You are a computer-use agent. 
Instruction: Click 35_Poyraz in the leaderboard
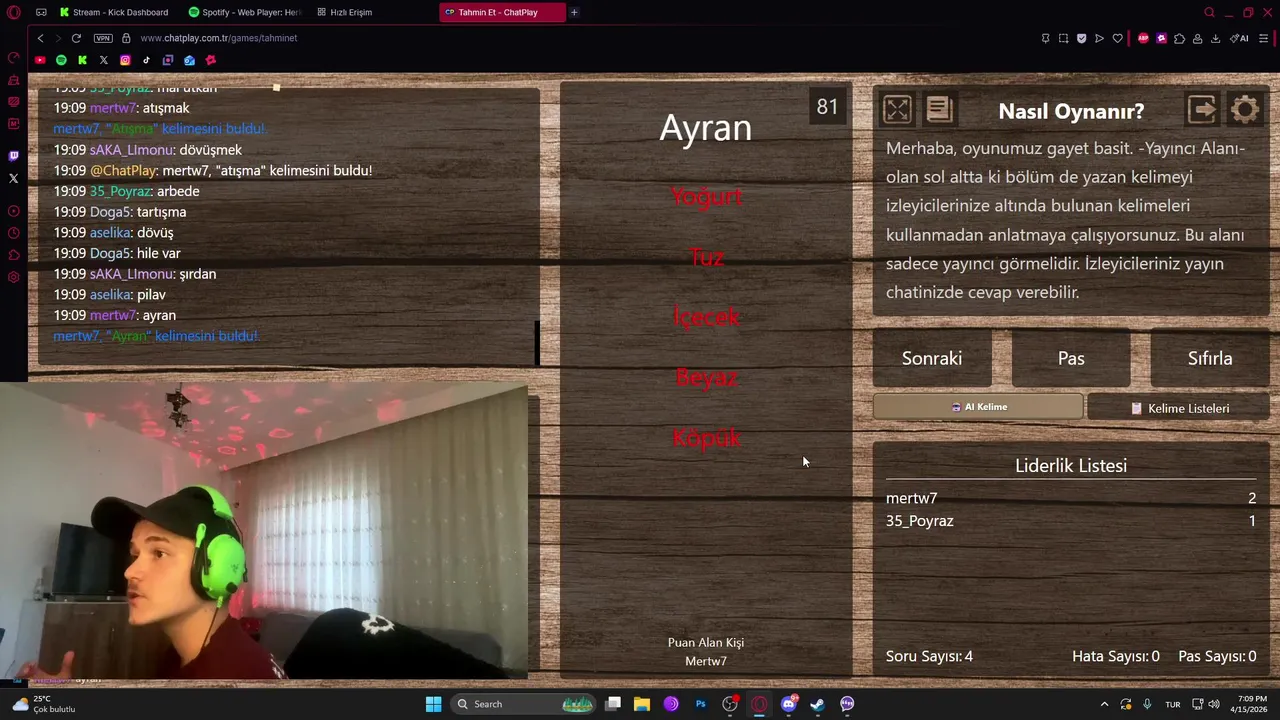pos(919,521)
